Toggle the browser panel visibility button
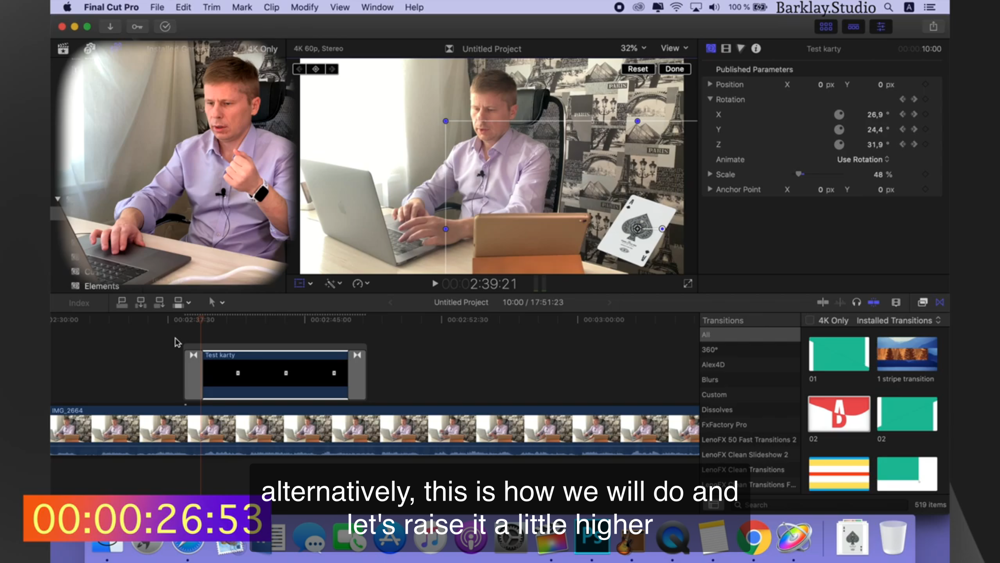The width and height of the screenshot is (1000, 563). click(x=826, y=27)
